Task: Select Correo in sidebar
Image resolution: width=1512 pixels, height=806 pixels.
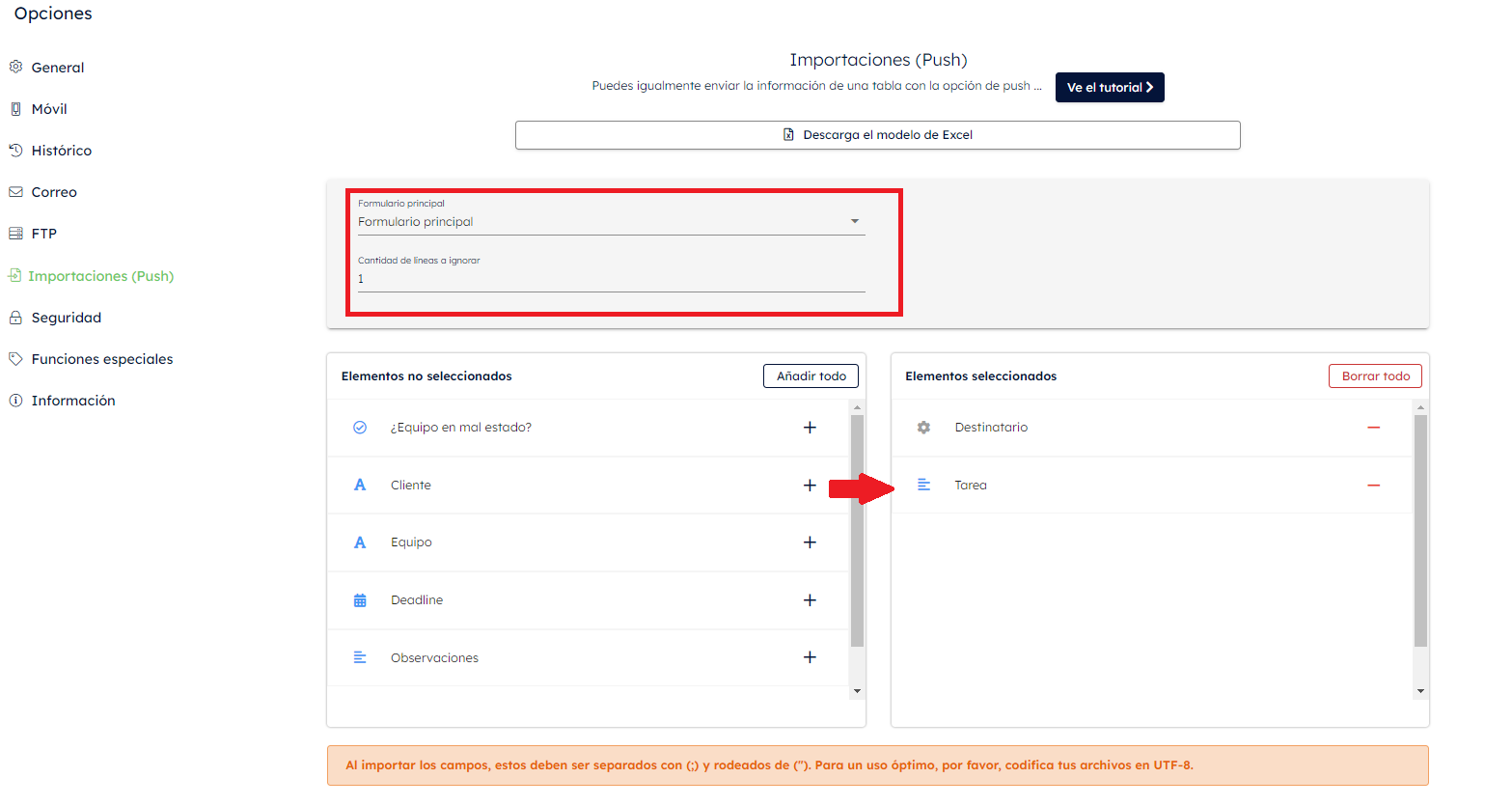Action: [x=54, y=192]
